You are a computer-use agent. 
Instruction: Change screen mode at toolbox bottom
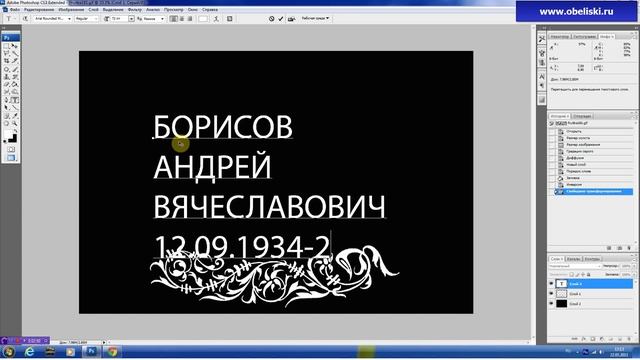pyautogui.click(x=11, y=158)
